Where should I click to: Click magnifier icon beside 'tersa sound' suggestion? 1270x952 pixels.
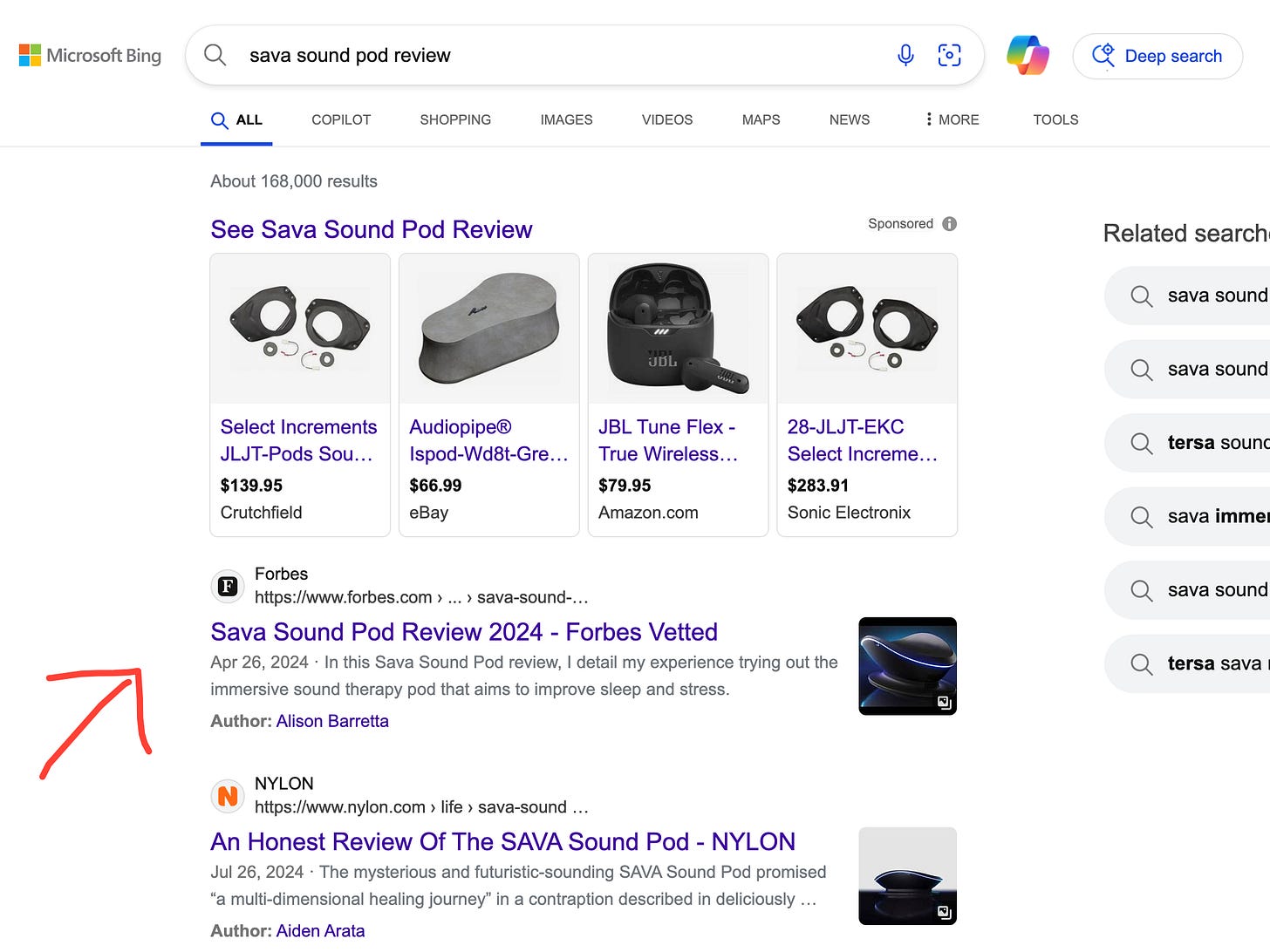click(x=1141, y=443)
